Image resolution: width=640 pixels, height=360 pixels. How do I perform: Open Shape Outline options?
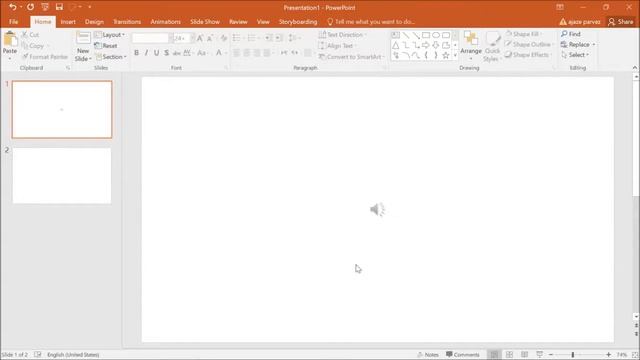point(529,44)
